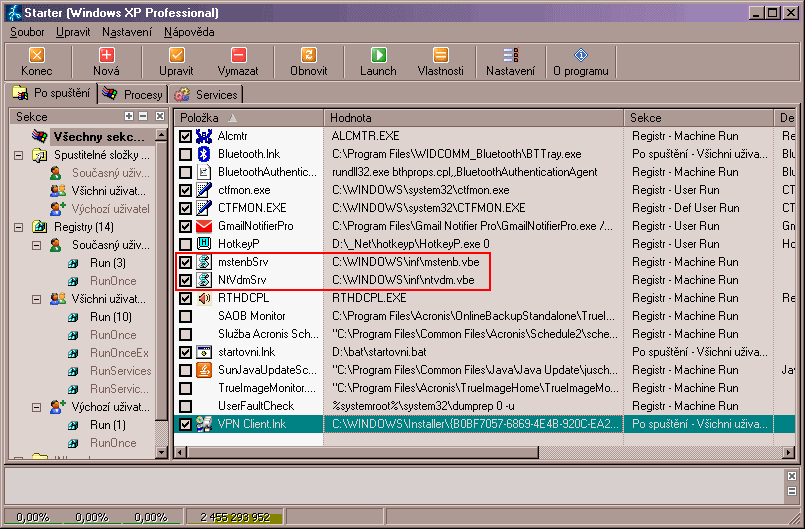
Task: Click the Konec exit toolbar icon
Action: 36,55
